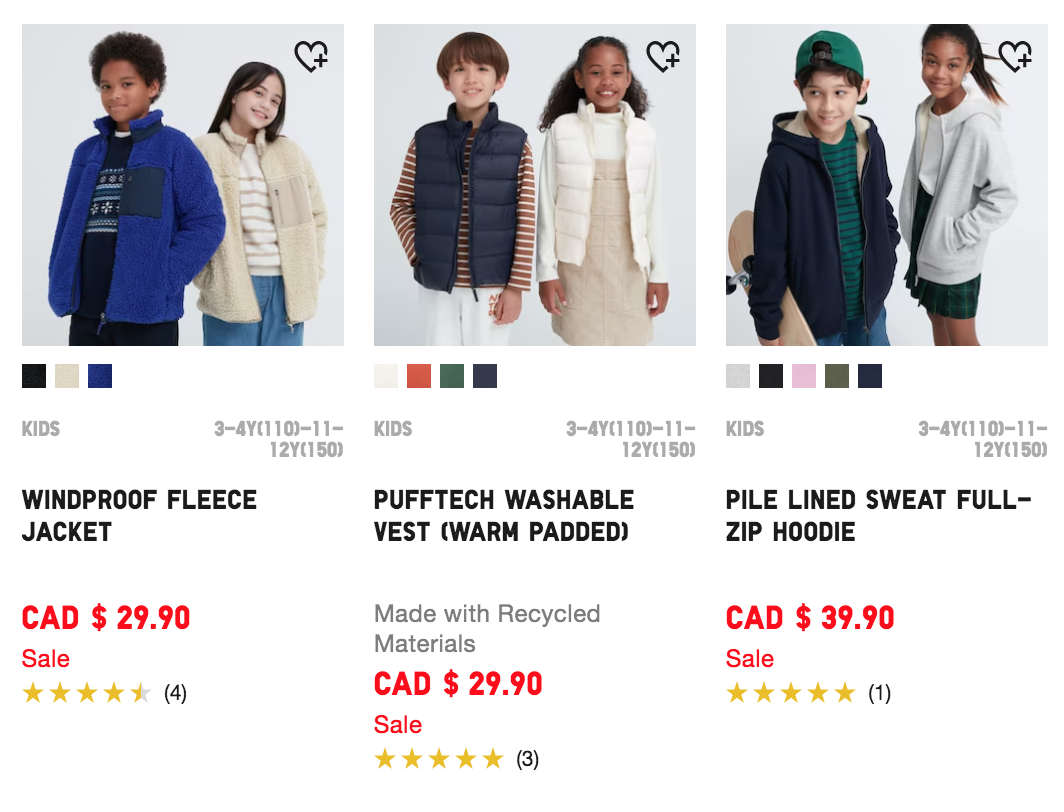View star rating for Pufftech vest

coord(439,759)
